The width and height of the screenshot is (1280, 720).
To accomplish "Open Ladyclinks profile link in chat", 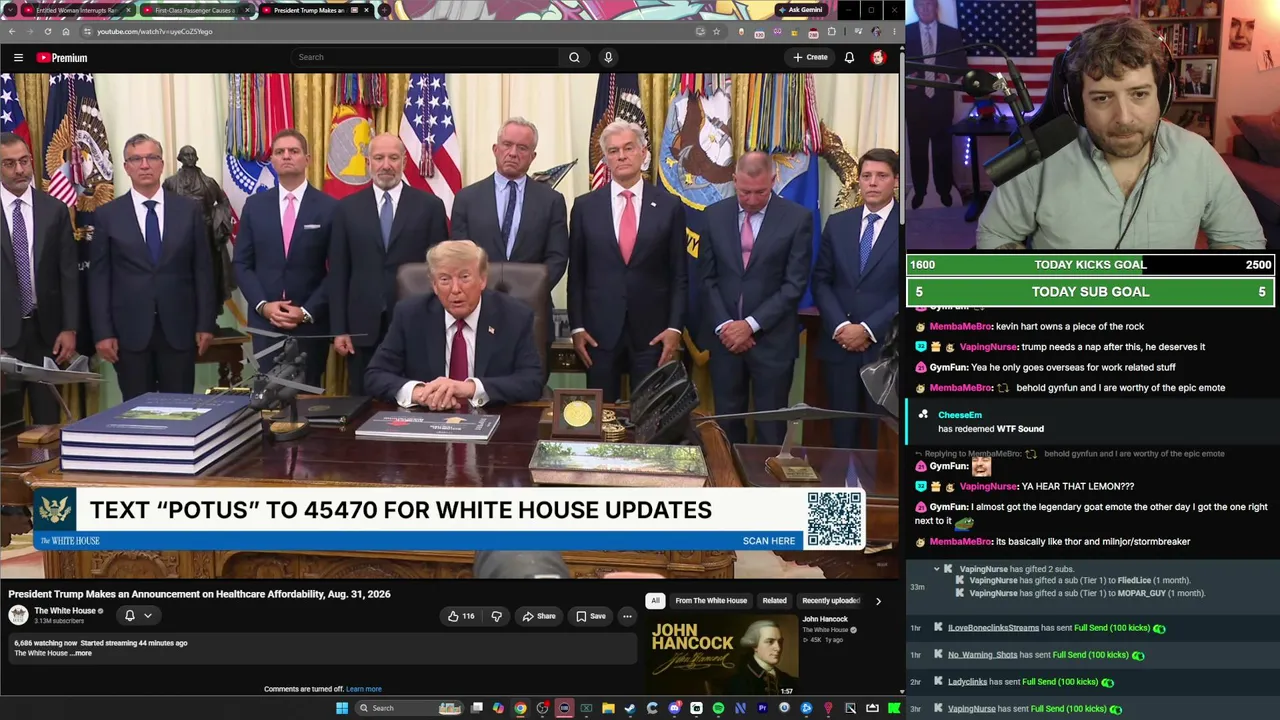I will (967, 682).
